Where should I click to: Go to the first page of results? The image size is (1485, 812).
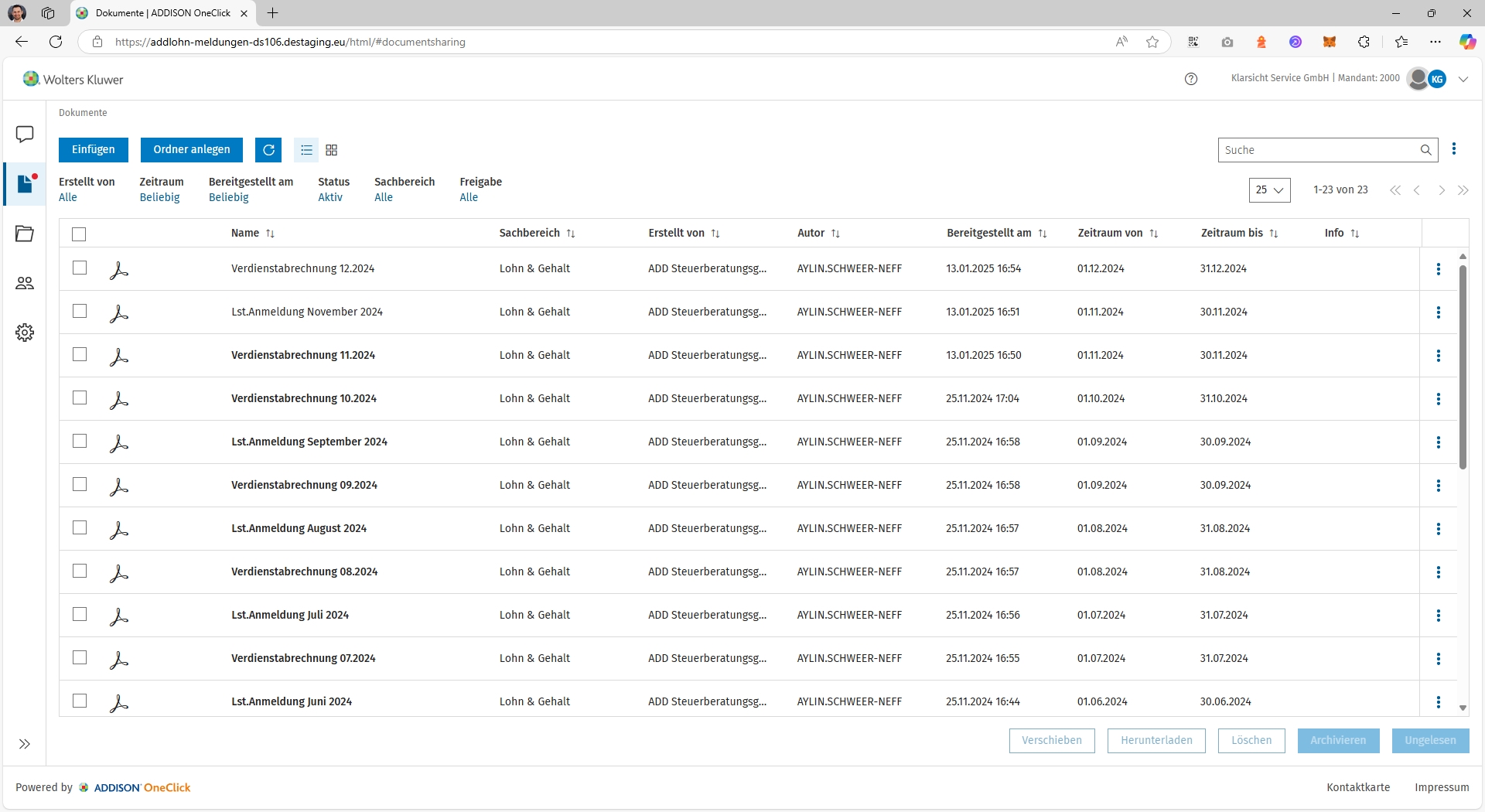(x=1395, y=190)
